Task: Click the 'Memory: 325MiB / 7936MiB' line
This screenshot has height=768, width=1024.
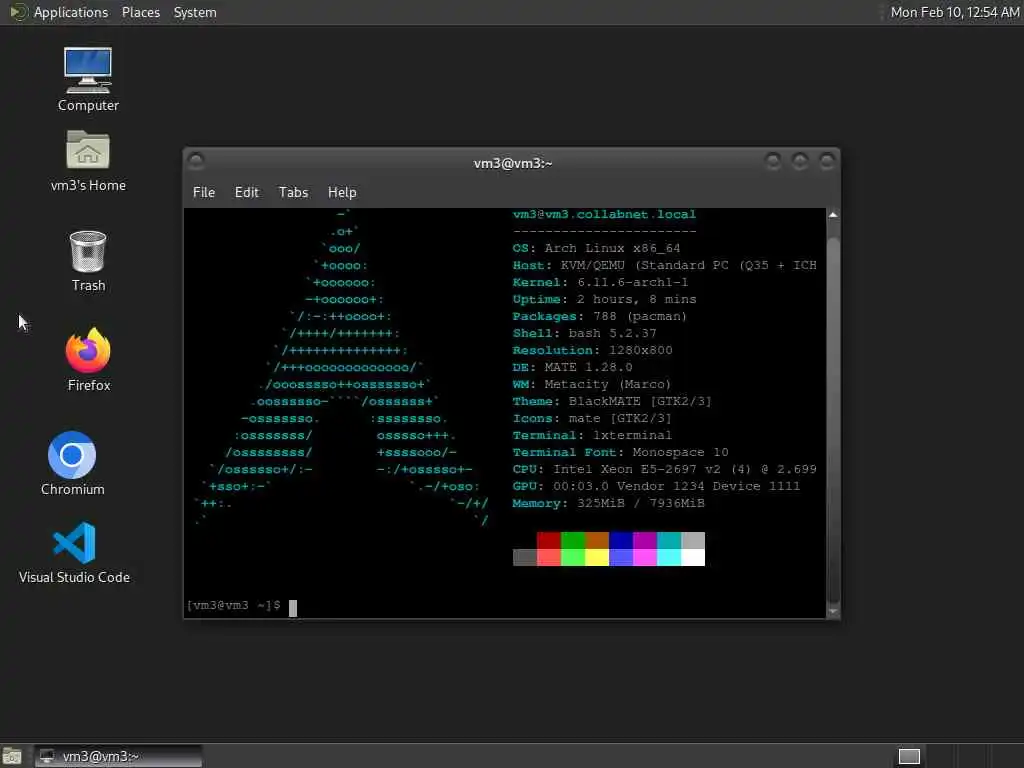Action: [x=609, y=503]
